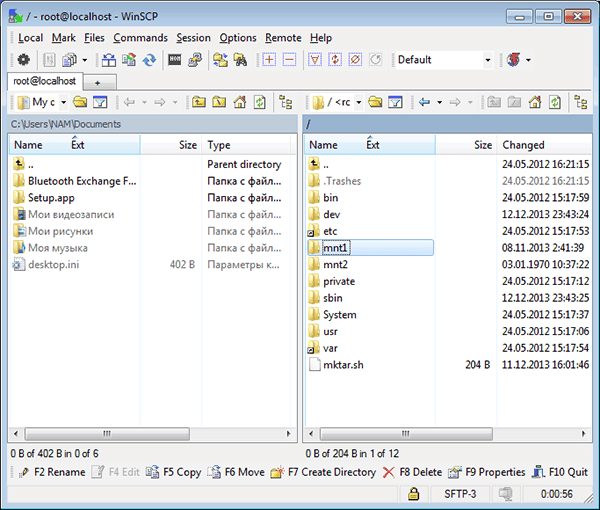Sort local panel by Type column
The image size is (600, 510).
pyautogui.click(x=246, y=145)
